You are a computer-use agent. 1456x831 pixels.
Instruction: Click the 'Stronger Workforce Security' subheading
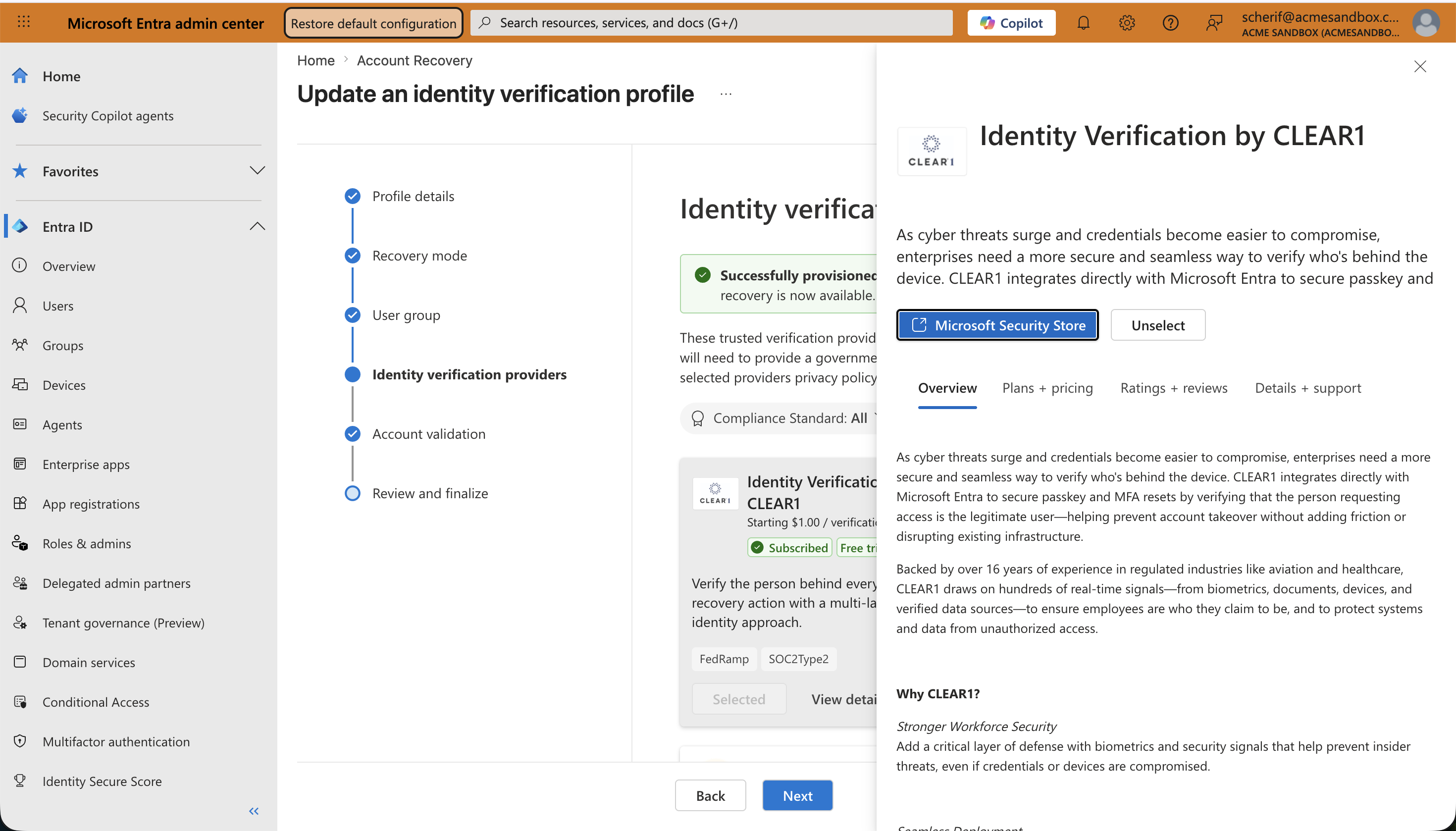click(x=976, y=727)
